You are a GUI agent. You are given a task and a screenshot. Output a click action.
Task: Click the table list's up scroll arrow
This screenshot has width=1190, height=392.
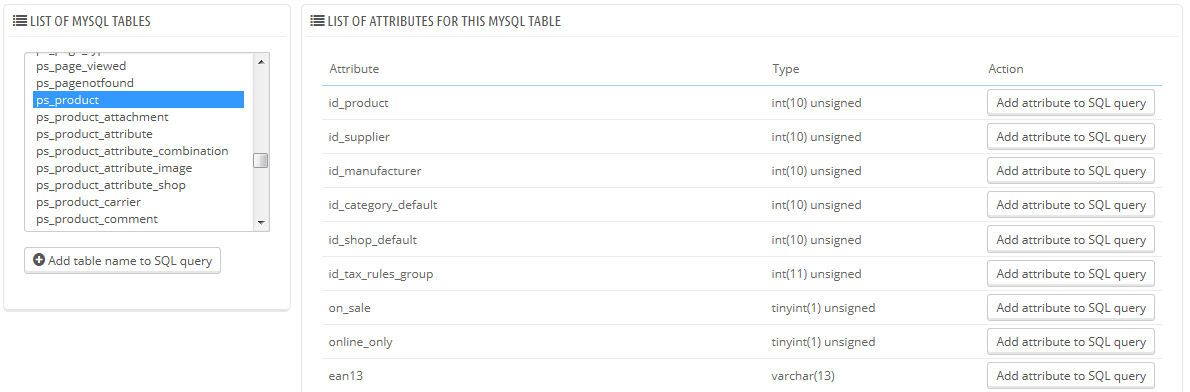pyautogui.click(x=260, y=62)
